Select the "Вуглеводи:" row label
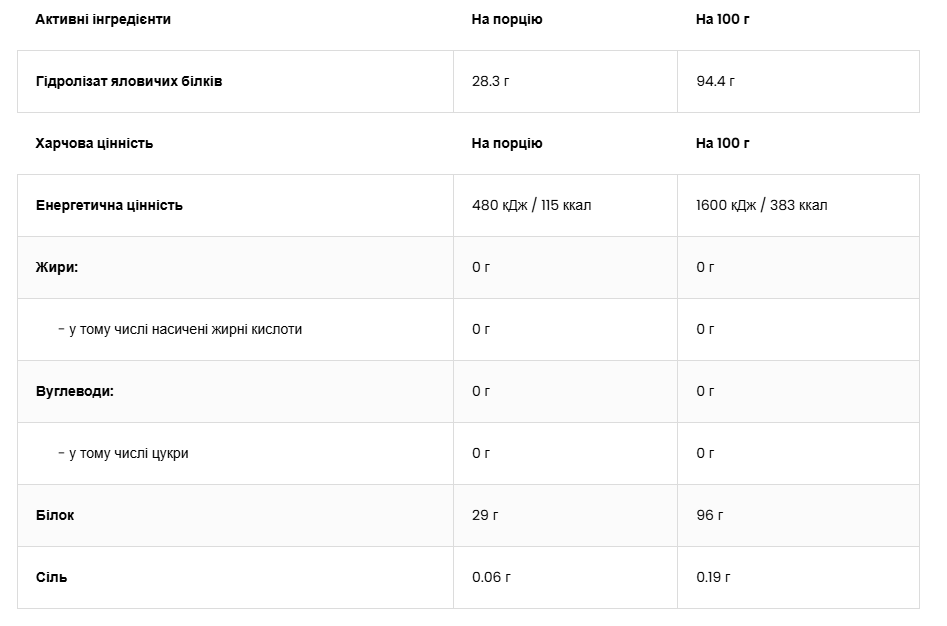Image resolution: width=947 pixels, height=626 pixels. (x=75, y=391)
